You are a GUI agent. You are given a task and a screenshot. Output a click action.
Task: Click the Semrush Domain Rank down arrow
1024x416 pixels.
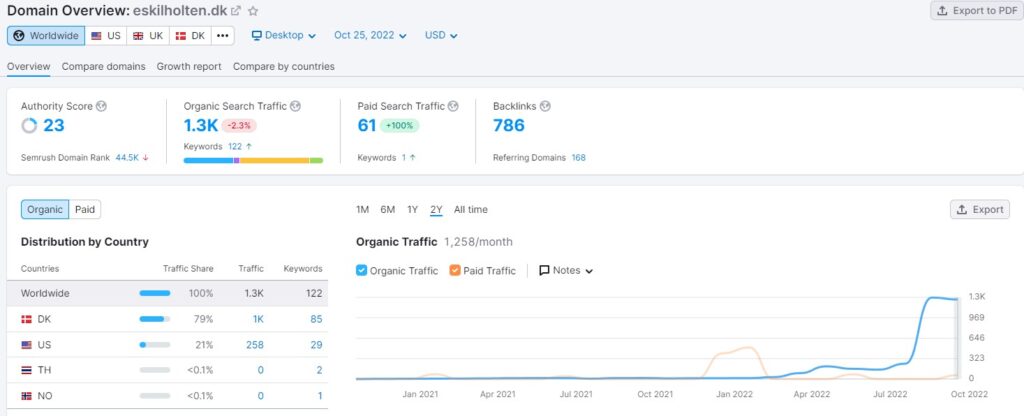(x=145, y=157)
